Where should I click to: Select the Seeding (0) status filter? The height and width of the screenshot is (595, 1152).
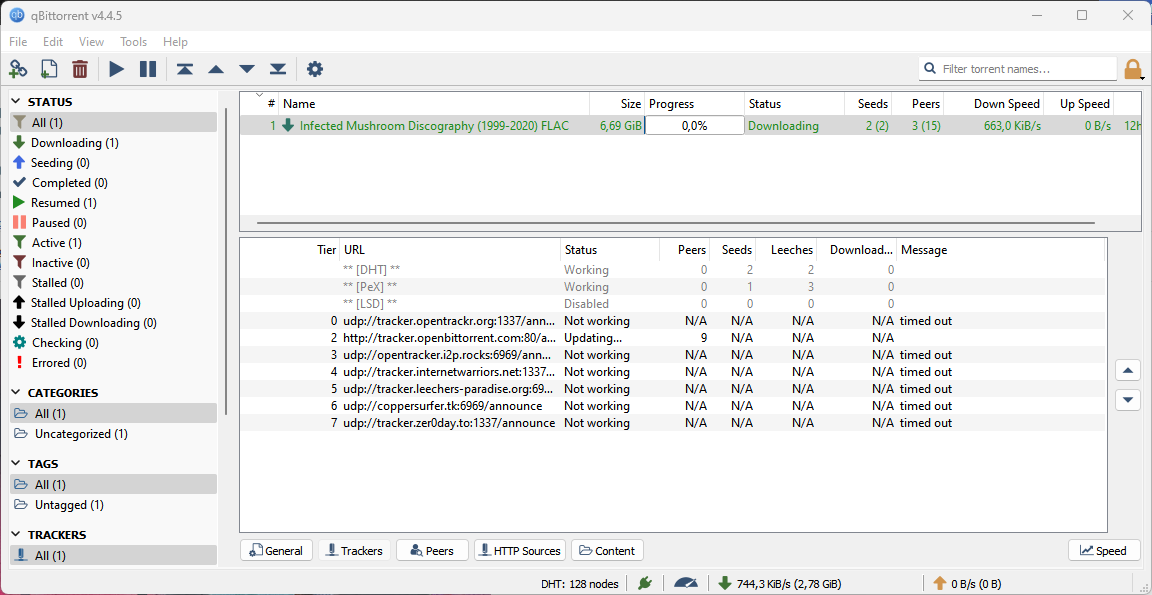114,162
